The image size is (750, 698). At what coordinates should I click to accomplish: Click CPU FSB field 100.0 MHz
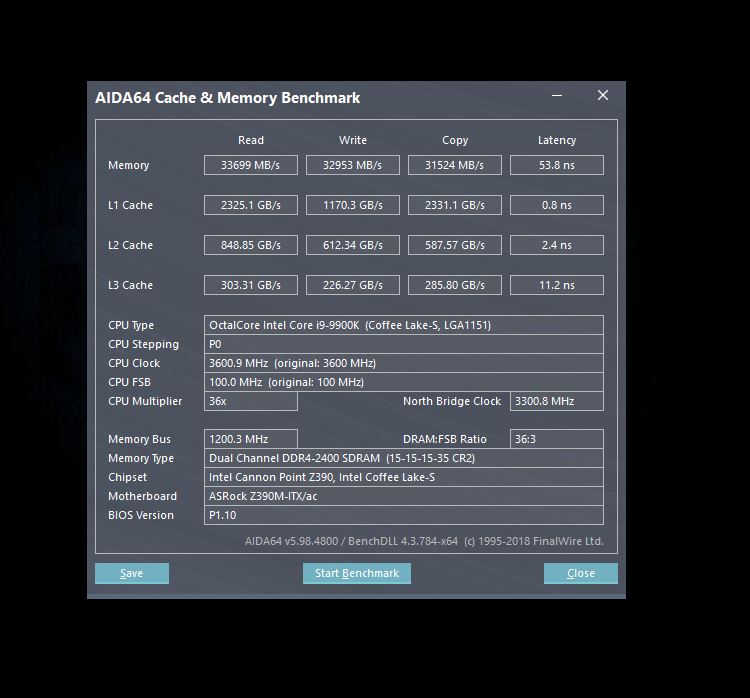(x=404, y=382)
